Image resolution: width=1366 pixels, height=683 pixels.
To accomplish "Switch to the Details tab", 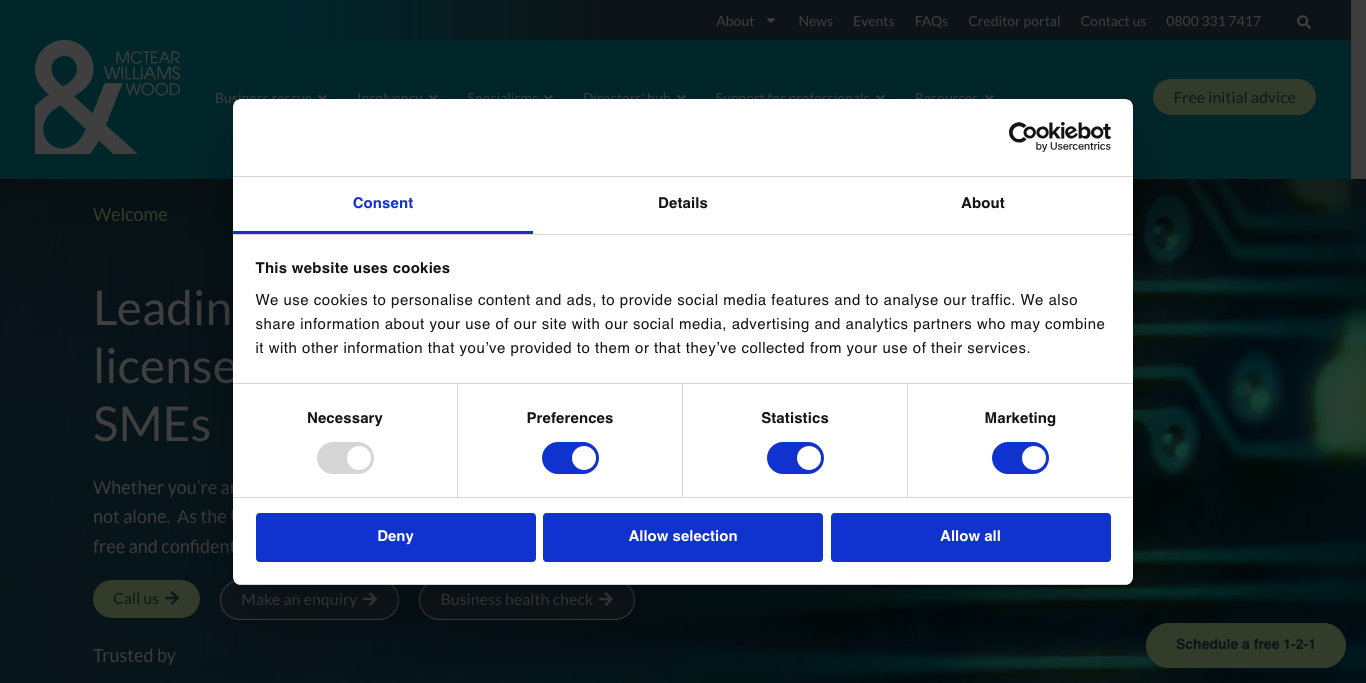I will (x=683, y=203).
